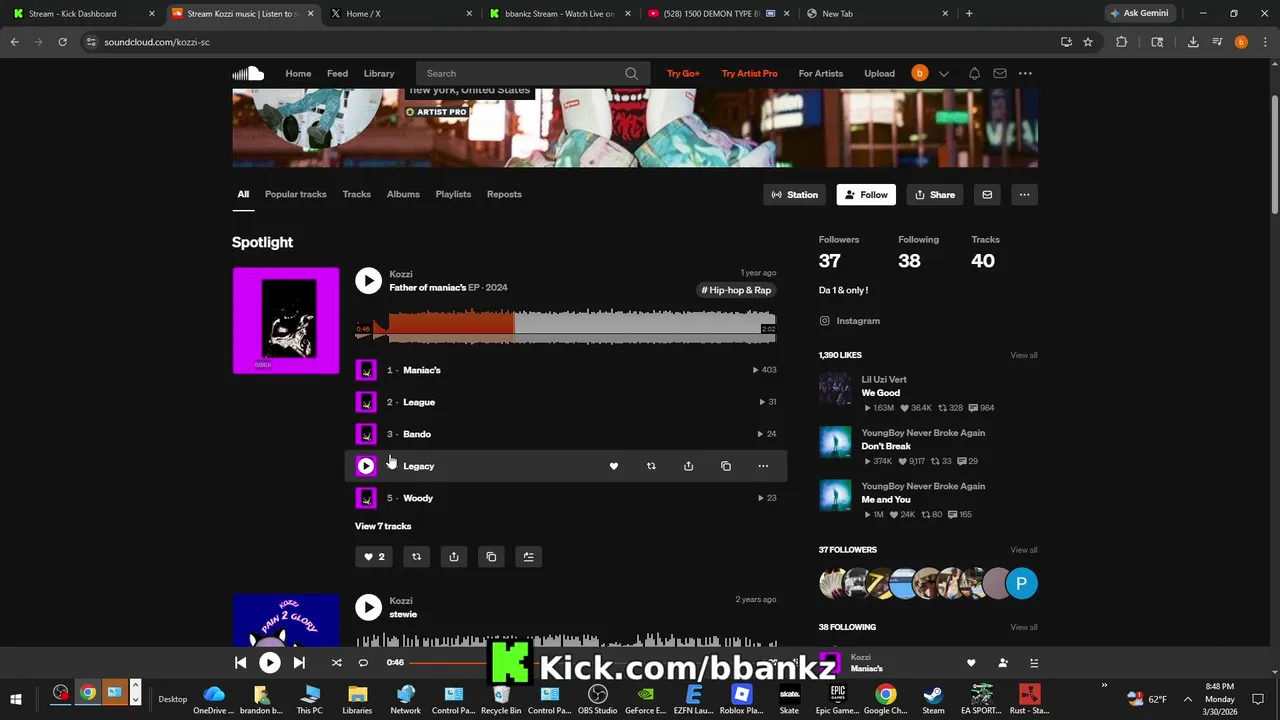Toggle shuffle in player bar
The width and height of the screenshot is (1280, 720).
pos(336,662)
